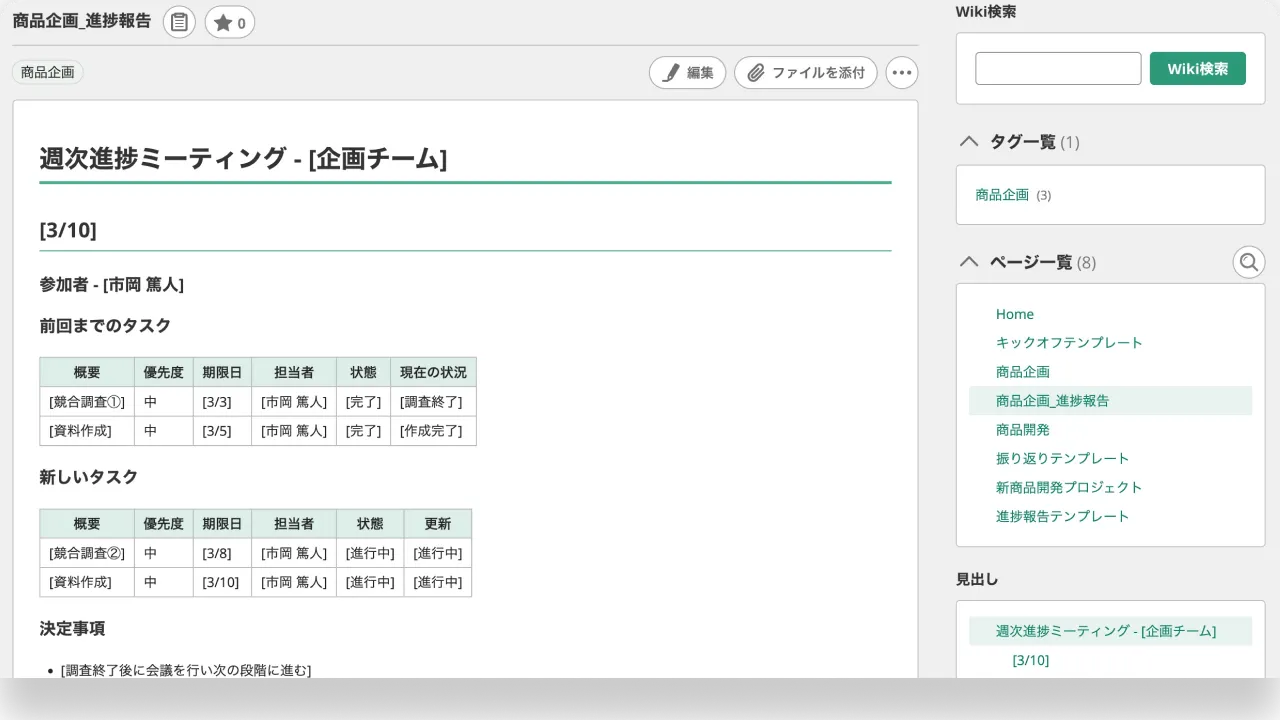Open the 進捗報告テンプレート page
Image resolution: width=1280 pixels, height=720 pixels.
(x=1062, y=516)
